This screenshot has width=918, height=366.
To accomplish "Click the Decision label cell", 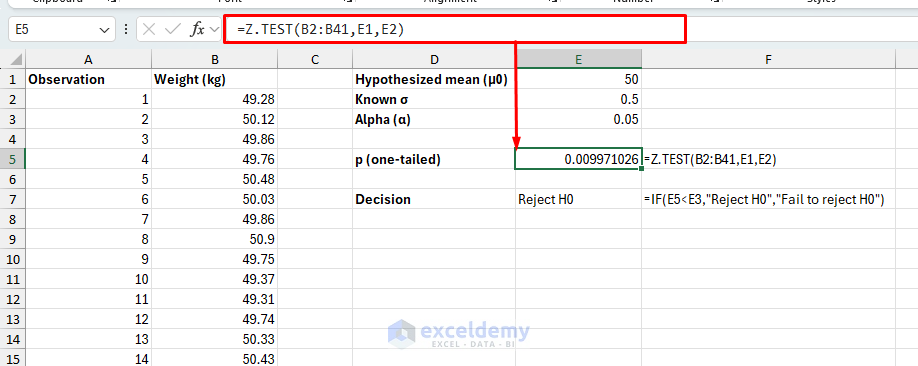I will click(434, 199).
